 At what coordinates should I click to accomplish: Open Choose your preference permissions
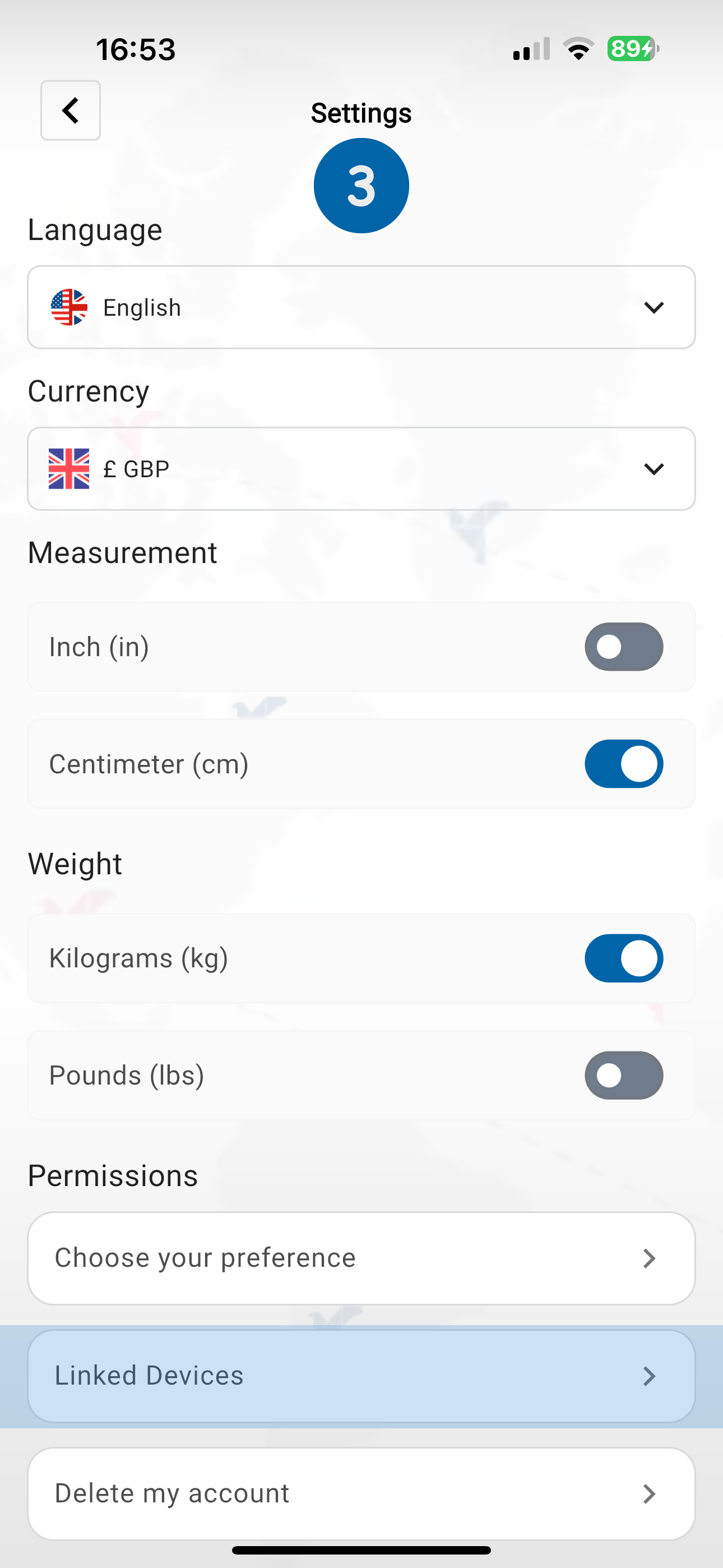click(x=361, y=1258)
